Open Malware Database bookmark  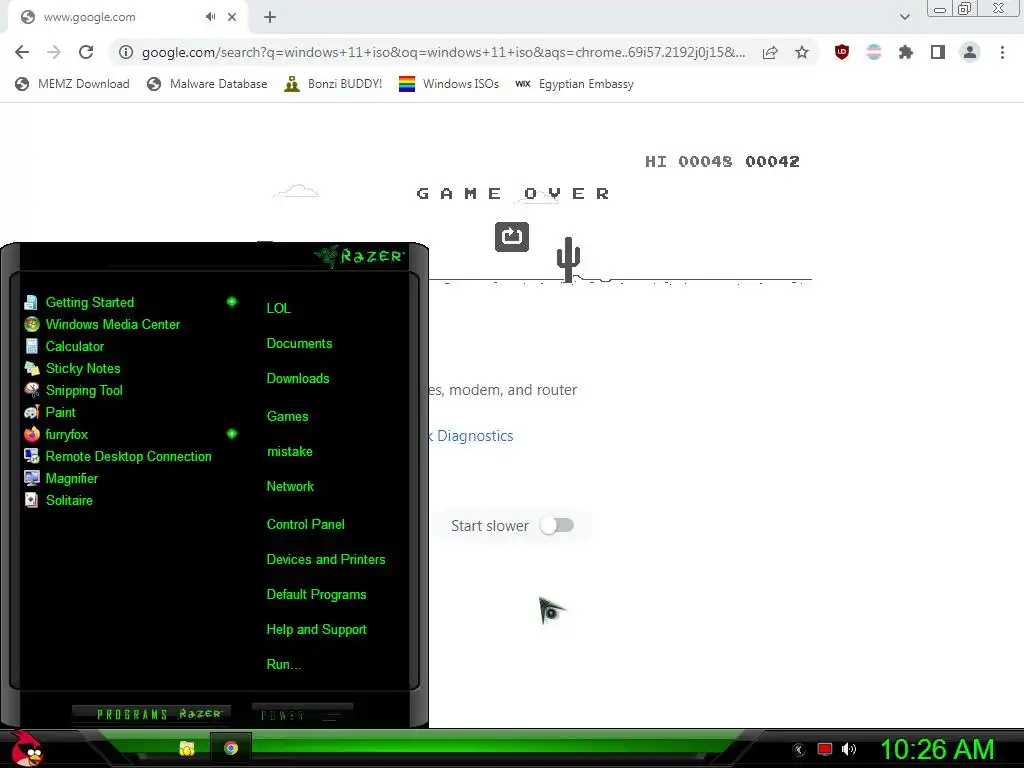[207, 84]
